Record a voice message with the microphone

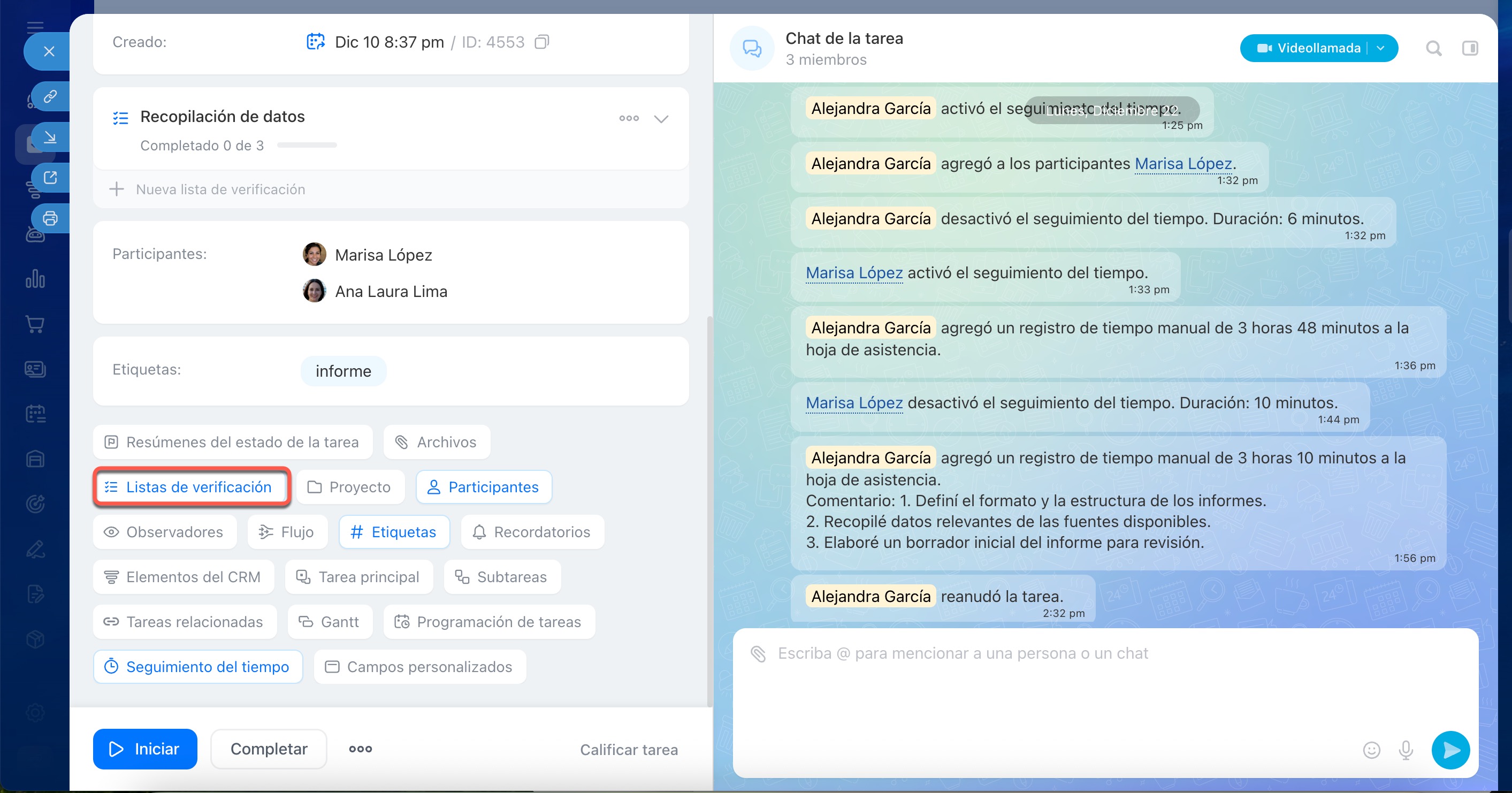click(x=1405, y=750)
